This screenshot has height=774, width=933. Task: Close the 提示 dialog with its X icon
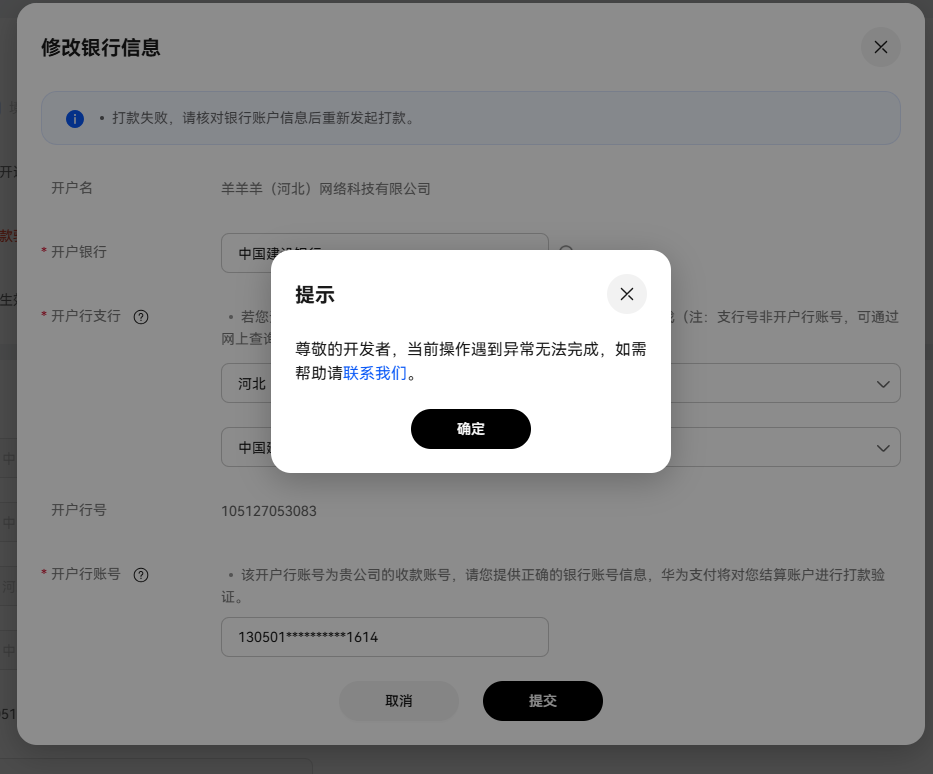[x=627, y=294]
